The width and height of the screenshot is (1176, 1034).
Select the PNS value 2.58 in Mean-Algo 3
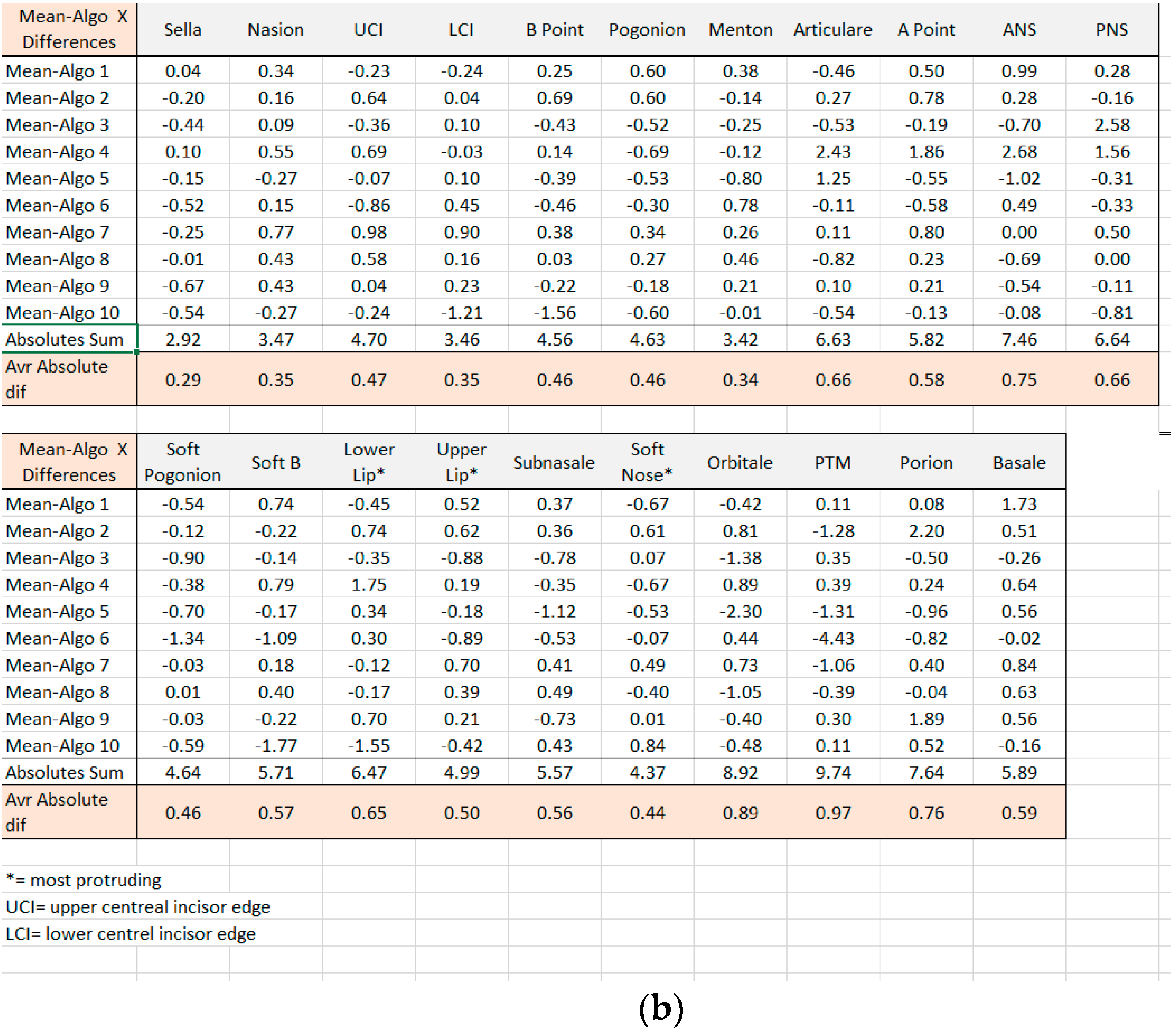click(x=1112, y=125)
